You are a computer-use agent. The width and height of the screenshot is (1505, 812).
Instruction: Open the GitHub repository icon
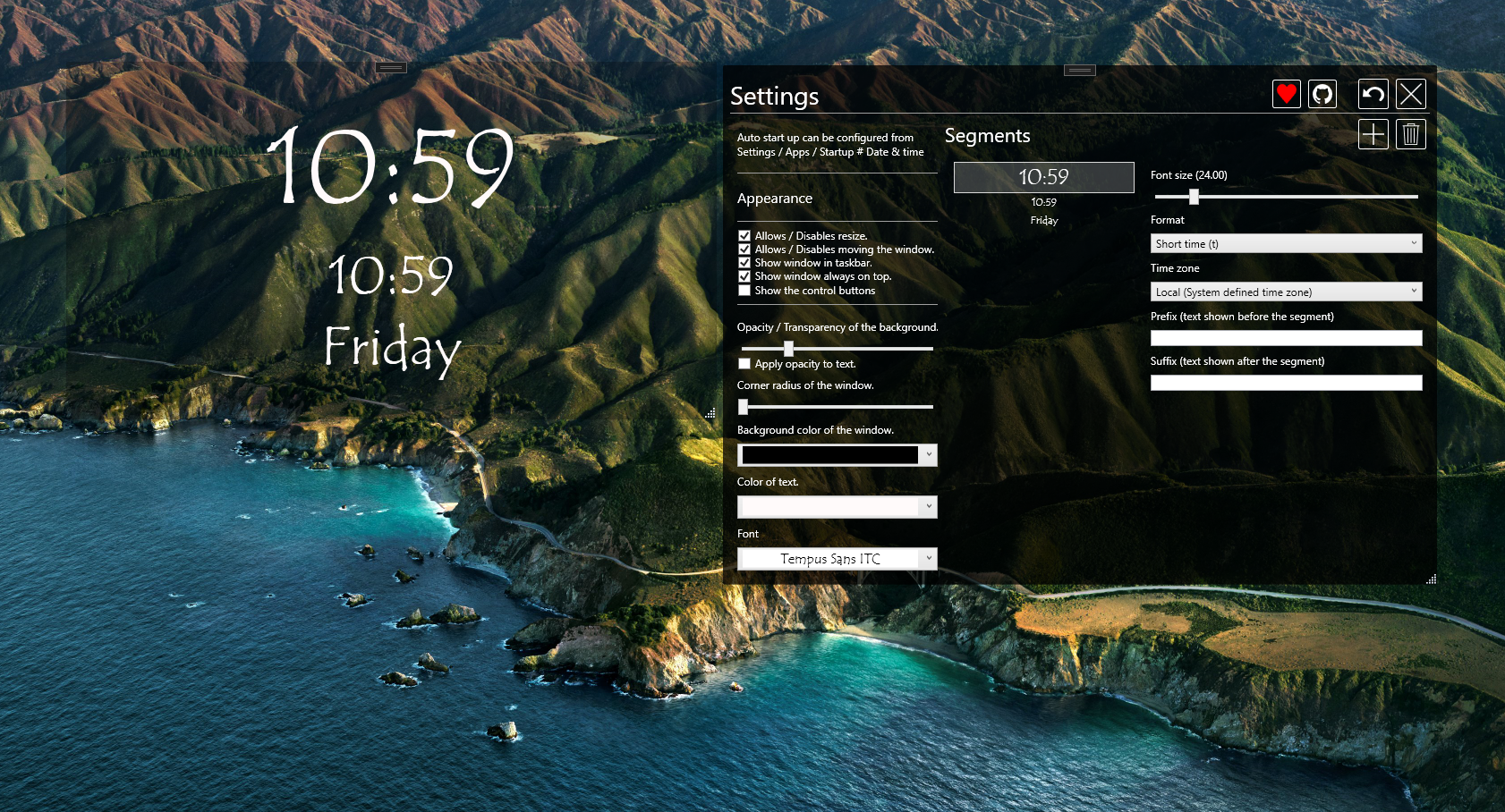[x=1322, y=94]
